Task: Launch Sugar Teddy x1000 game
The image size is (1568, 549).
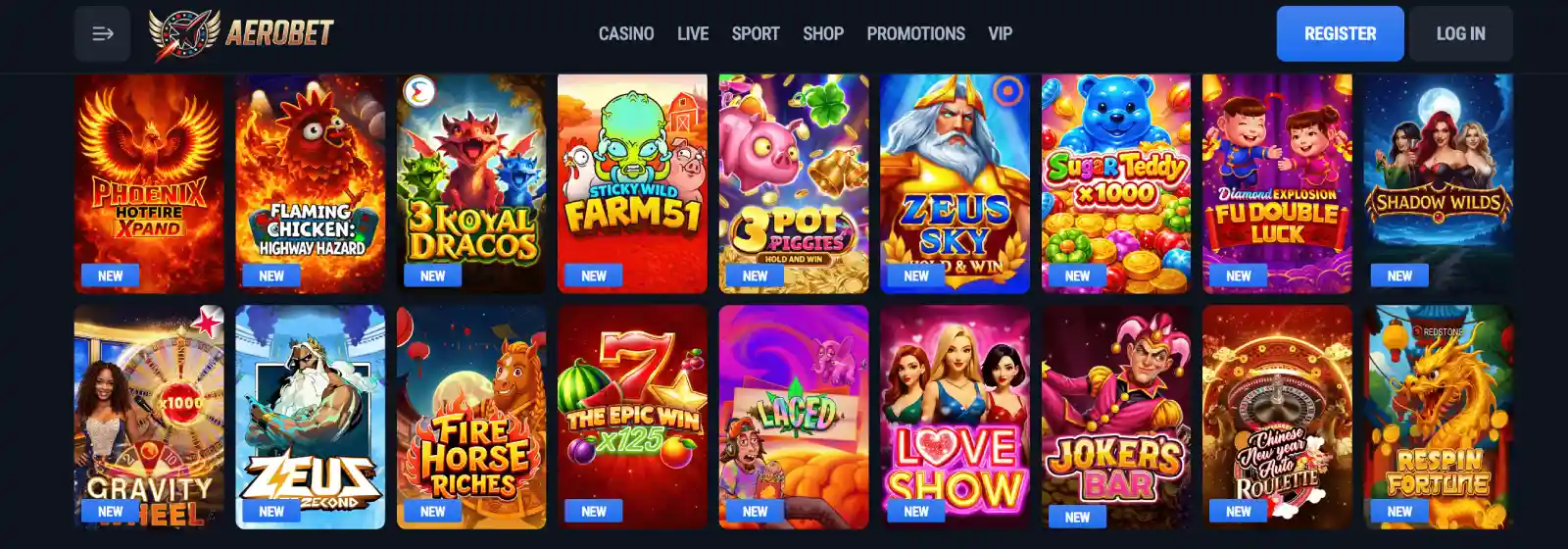Action: tap(1116, 183)
